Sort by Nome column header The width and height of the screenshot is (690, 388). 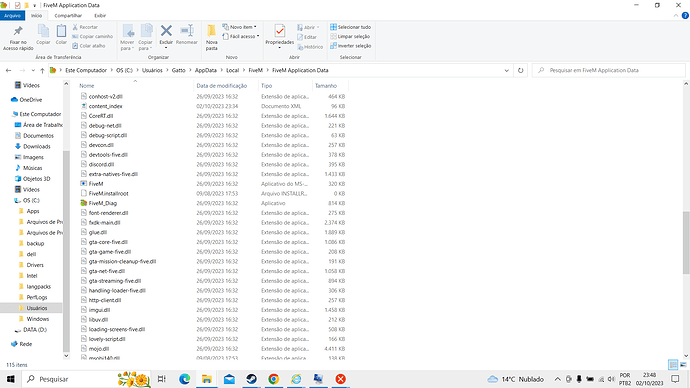(x=87, y=86)
